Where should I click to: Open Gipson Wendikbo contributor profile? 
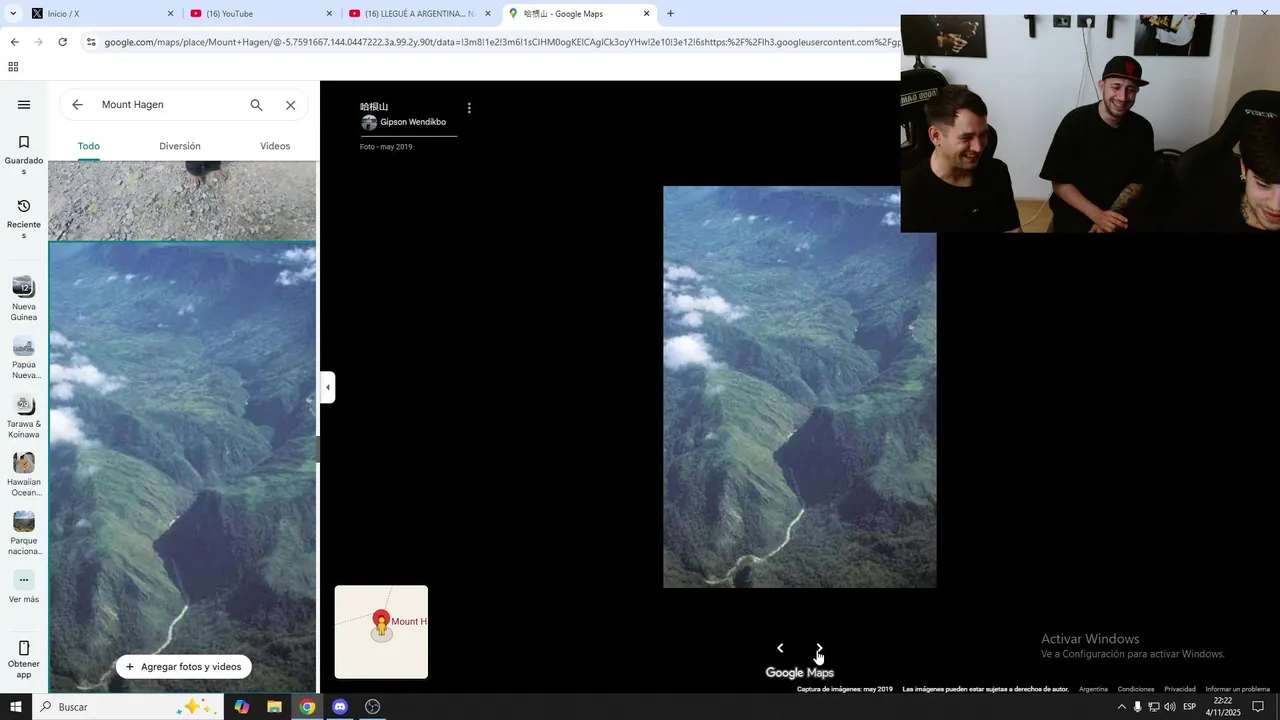tap(403, 122)
